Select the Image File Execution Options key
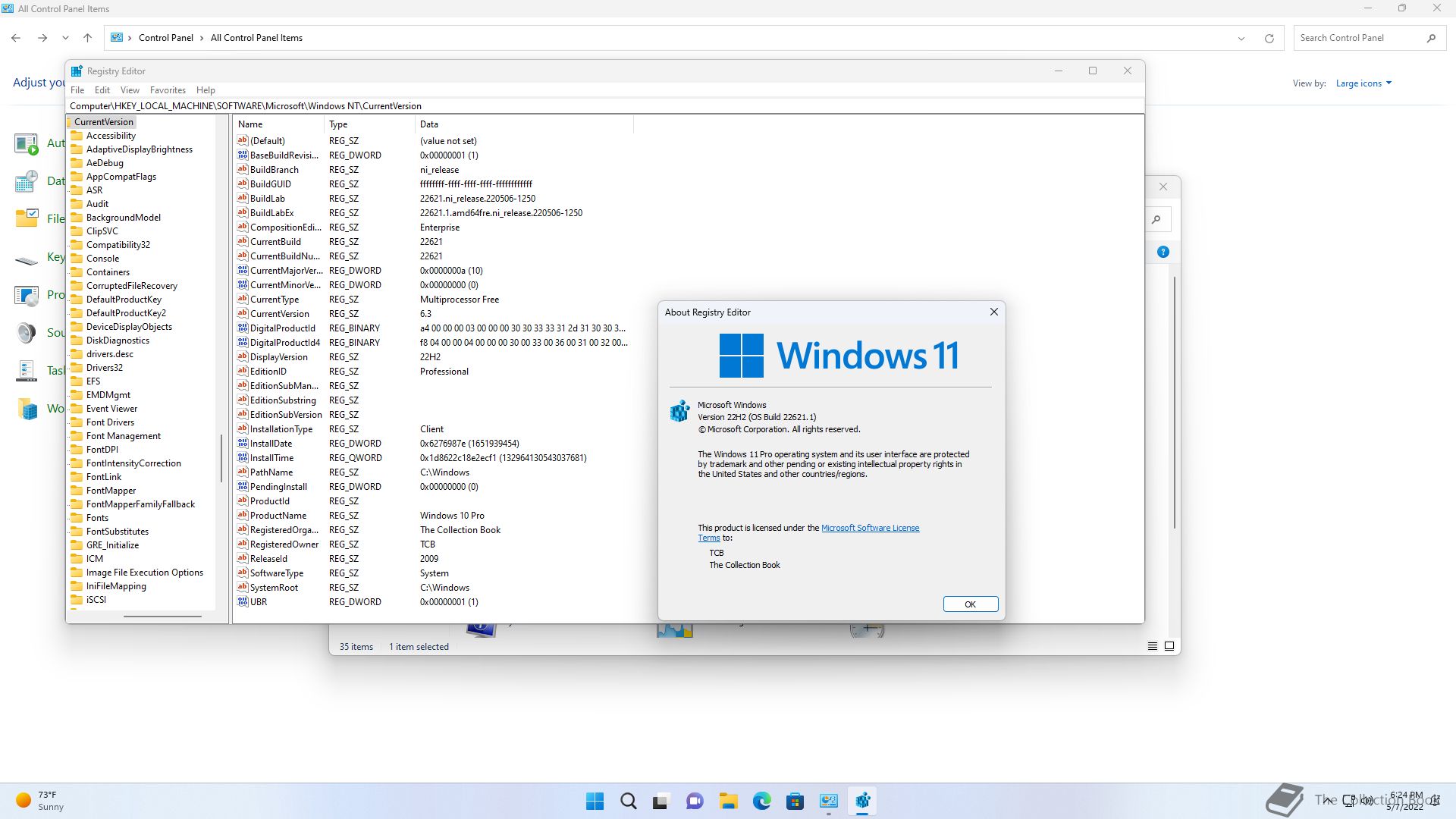Image resolution: width=1456 pixels, height=819 pixels. [144, 573]
